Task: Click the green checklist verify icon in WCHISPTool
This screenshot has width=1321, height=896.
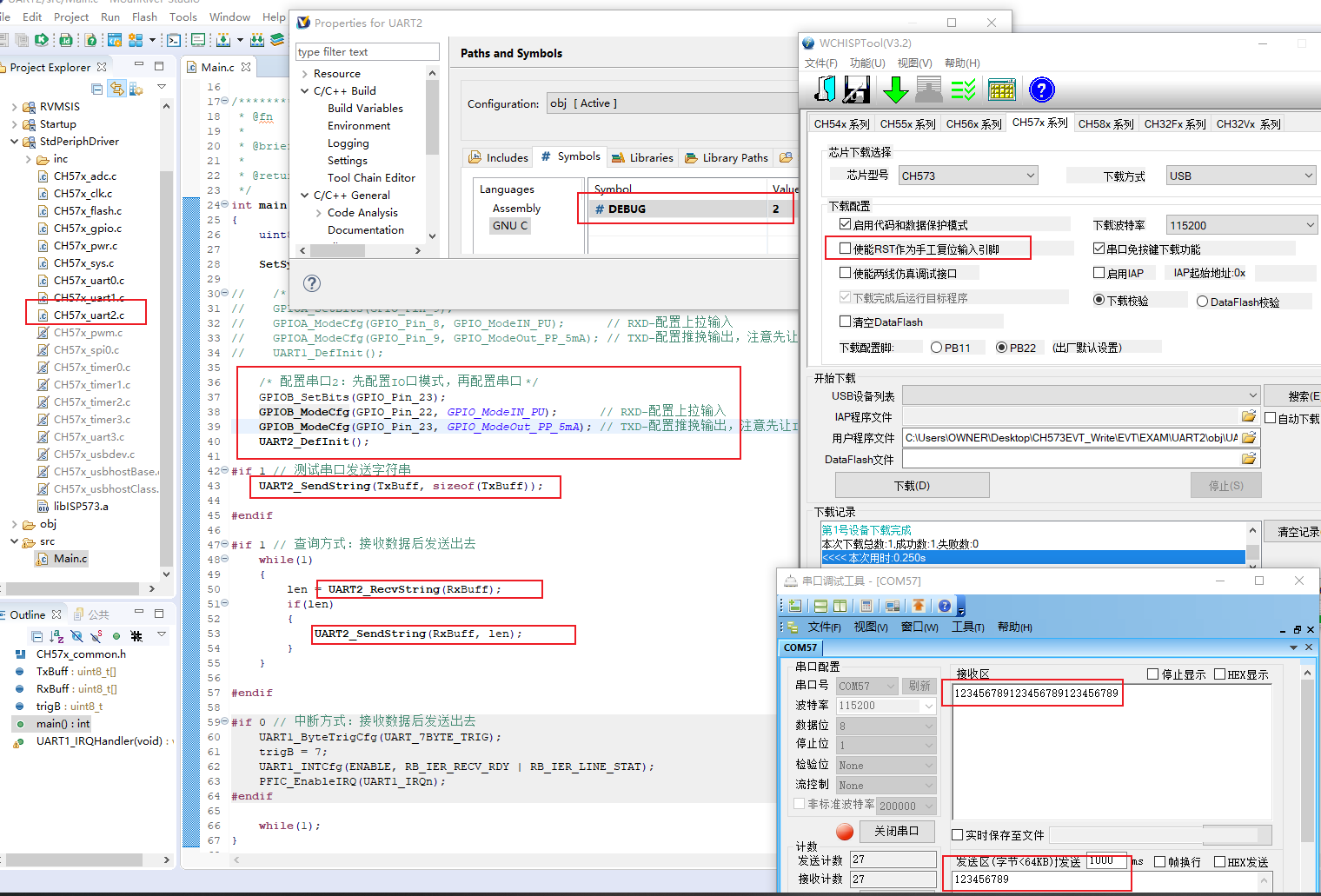Action: tap(963, 89)
